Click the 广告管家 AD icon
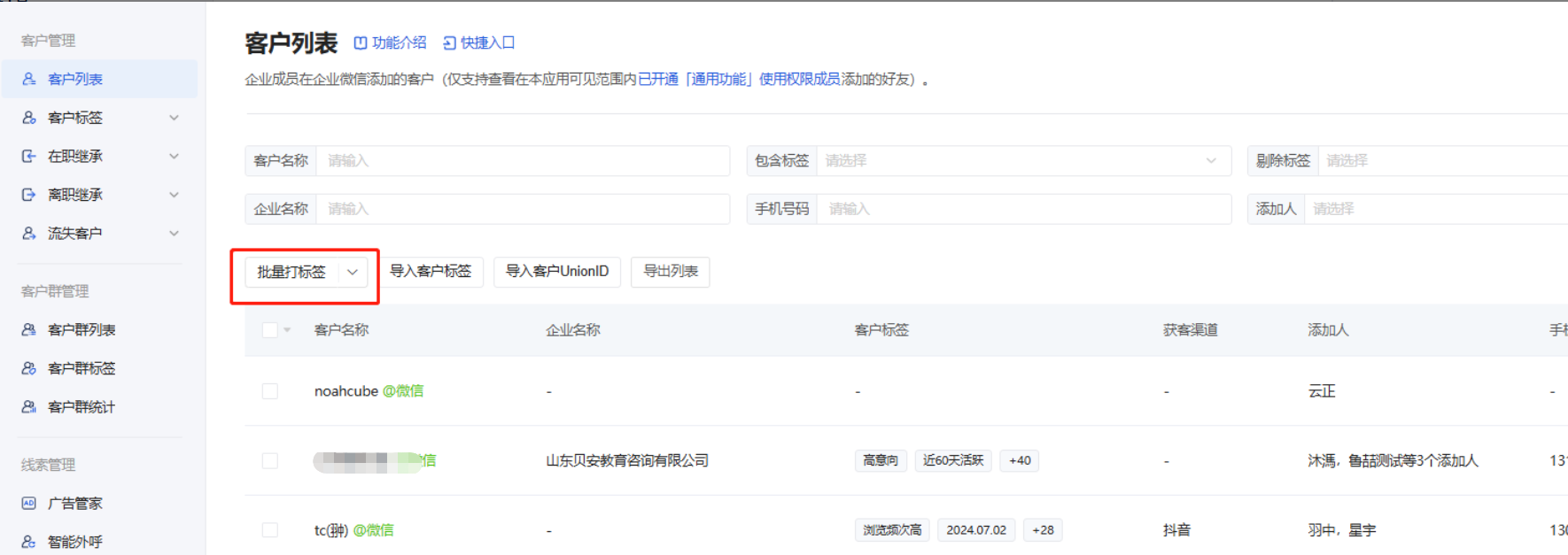 29,503
